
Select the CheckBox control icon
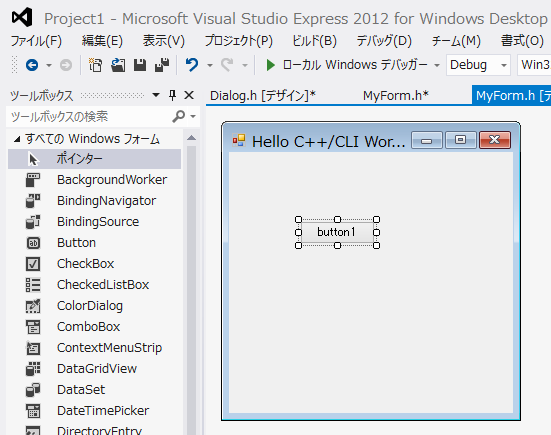(x=33, y=264)
